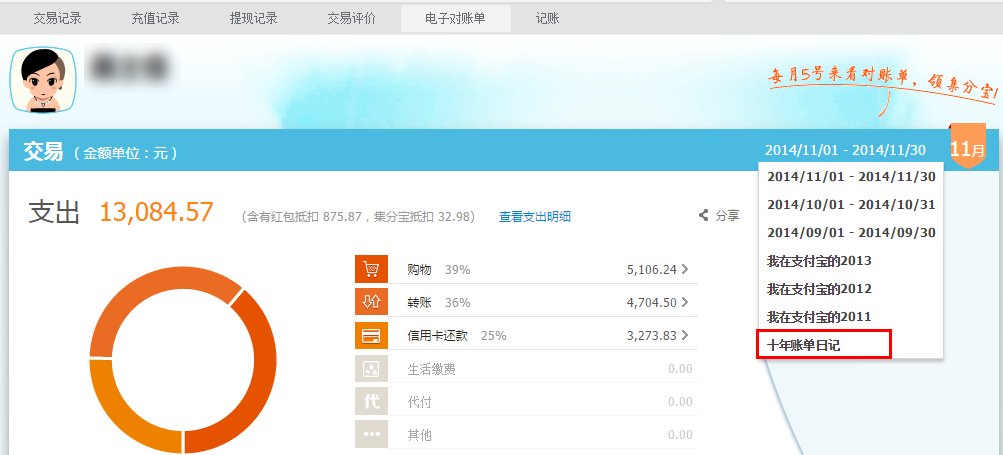Open the 2014/11/01 - 2014/11/30 date range dropdown
1003x455 pixels.
846,150
